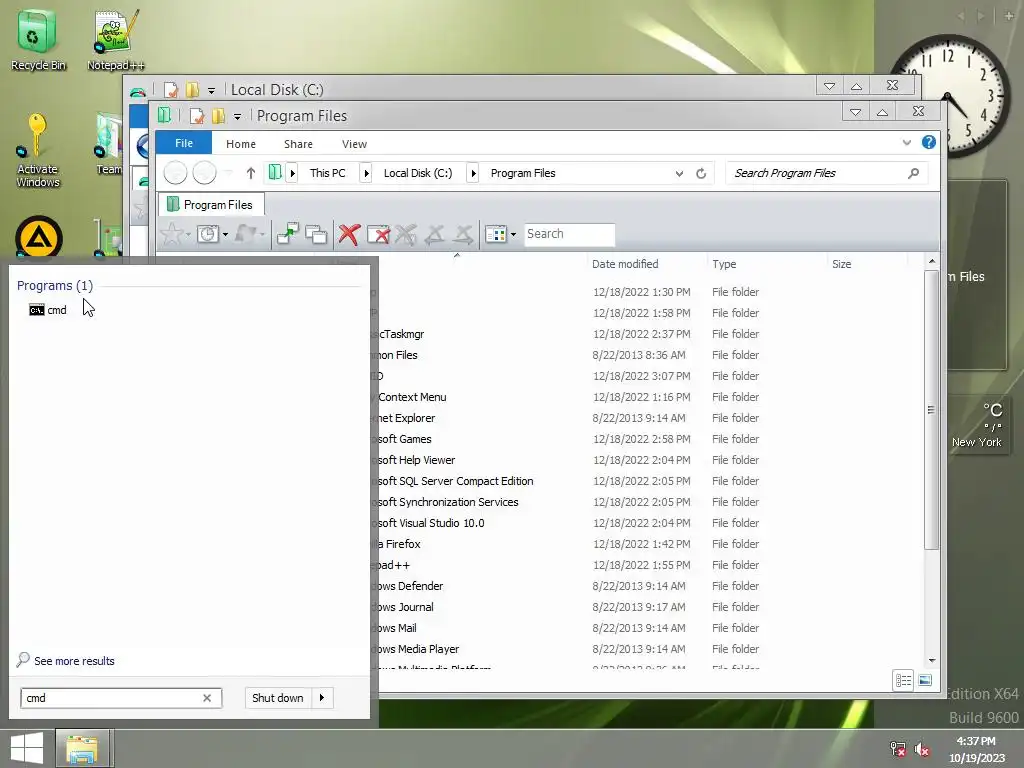Open the Activate Windows key icon
1024x768 pixels.
pyautogui.click(x=37, y=150)
